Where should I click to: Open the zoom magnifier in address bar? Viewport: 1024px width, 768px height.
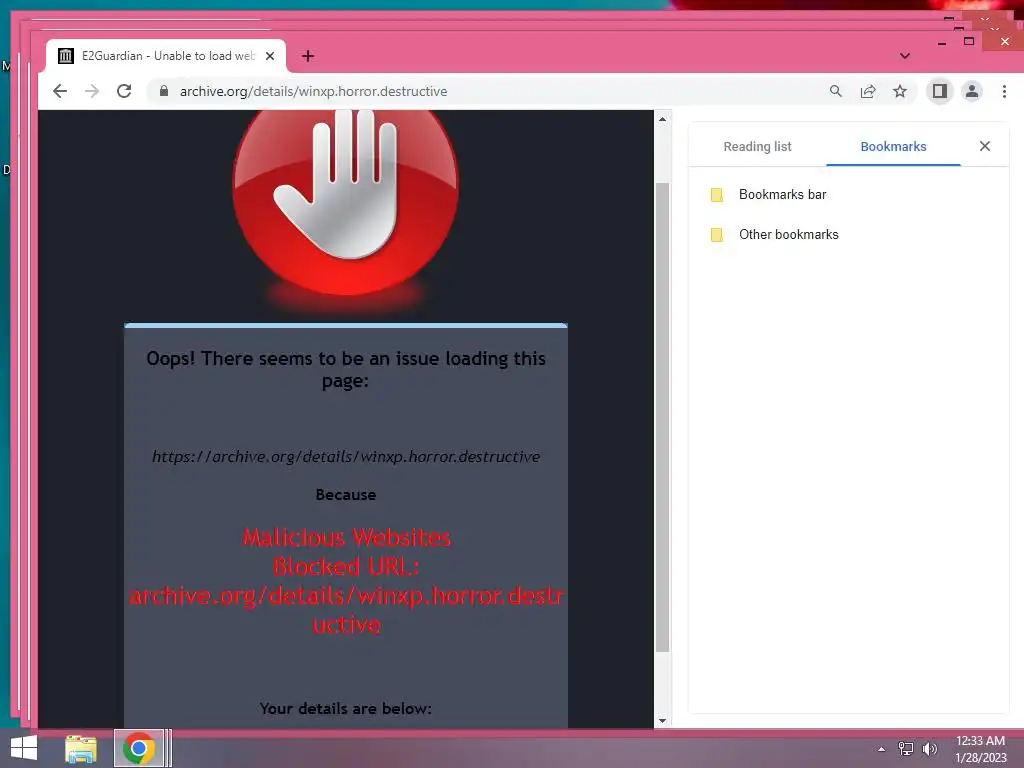coord(836,91)
